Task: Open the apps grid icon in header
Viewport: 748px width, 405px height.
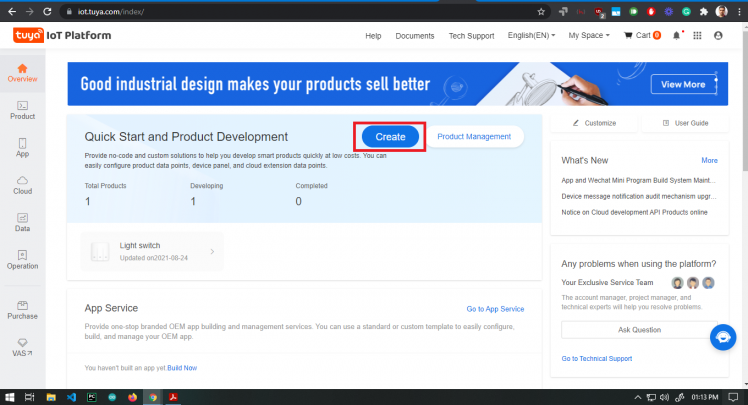Action: [697, 35]
